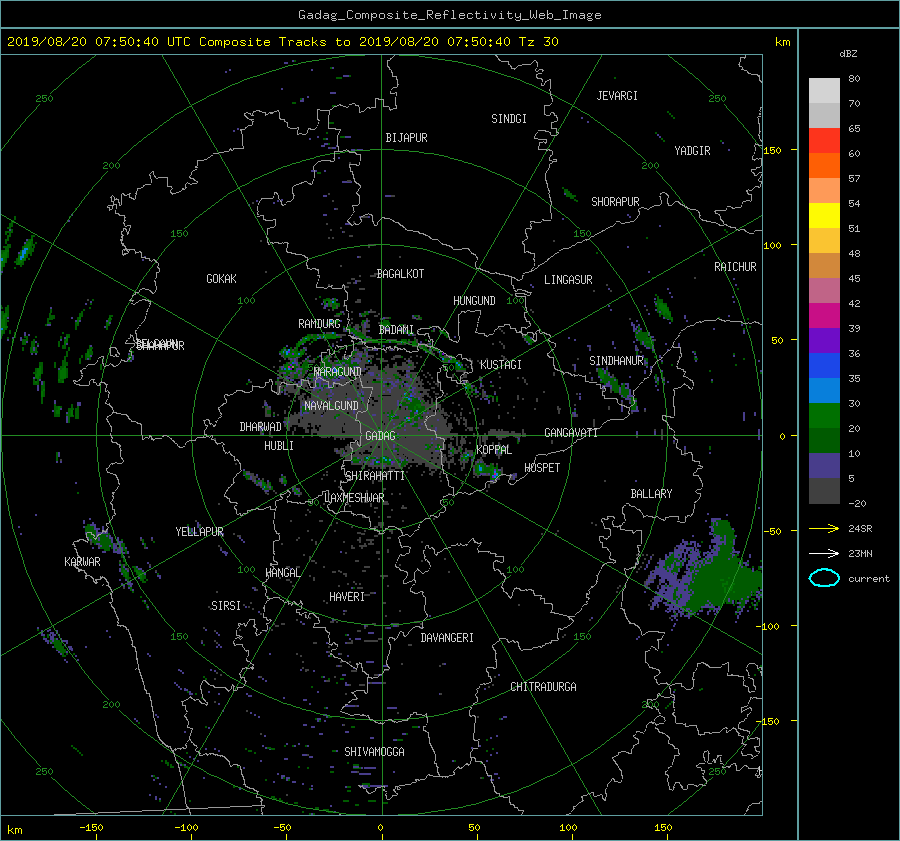Click the SIRSI city label
The height and width of the screenshot is (841, 900).
226,606
